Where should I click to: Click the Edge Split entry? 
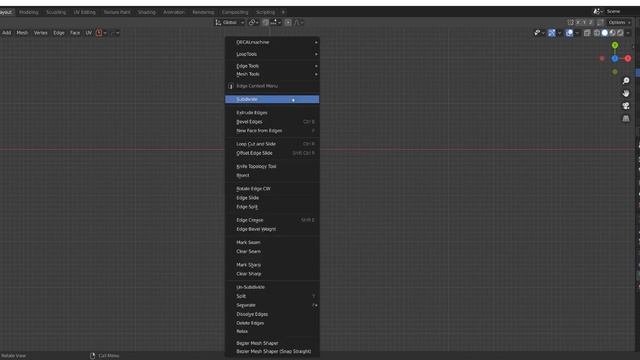272,207
